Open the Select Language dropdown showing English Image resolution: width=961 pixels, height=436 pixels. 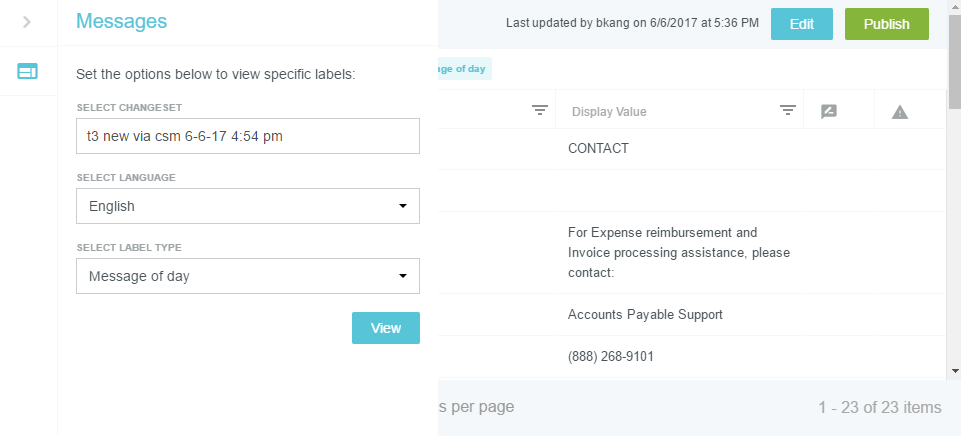(247, 206)
